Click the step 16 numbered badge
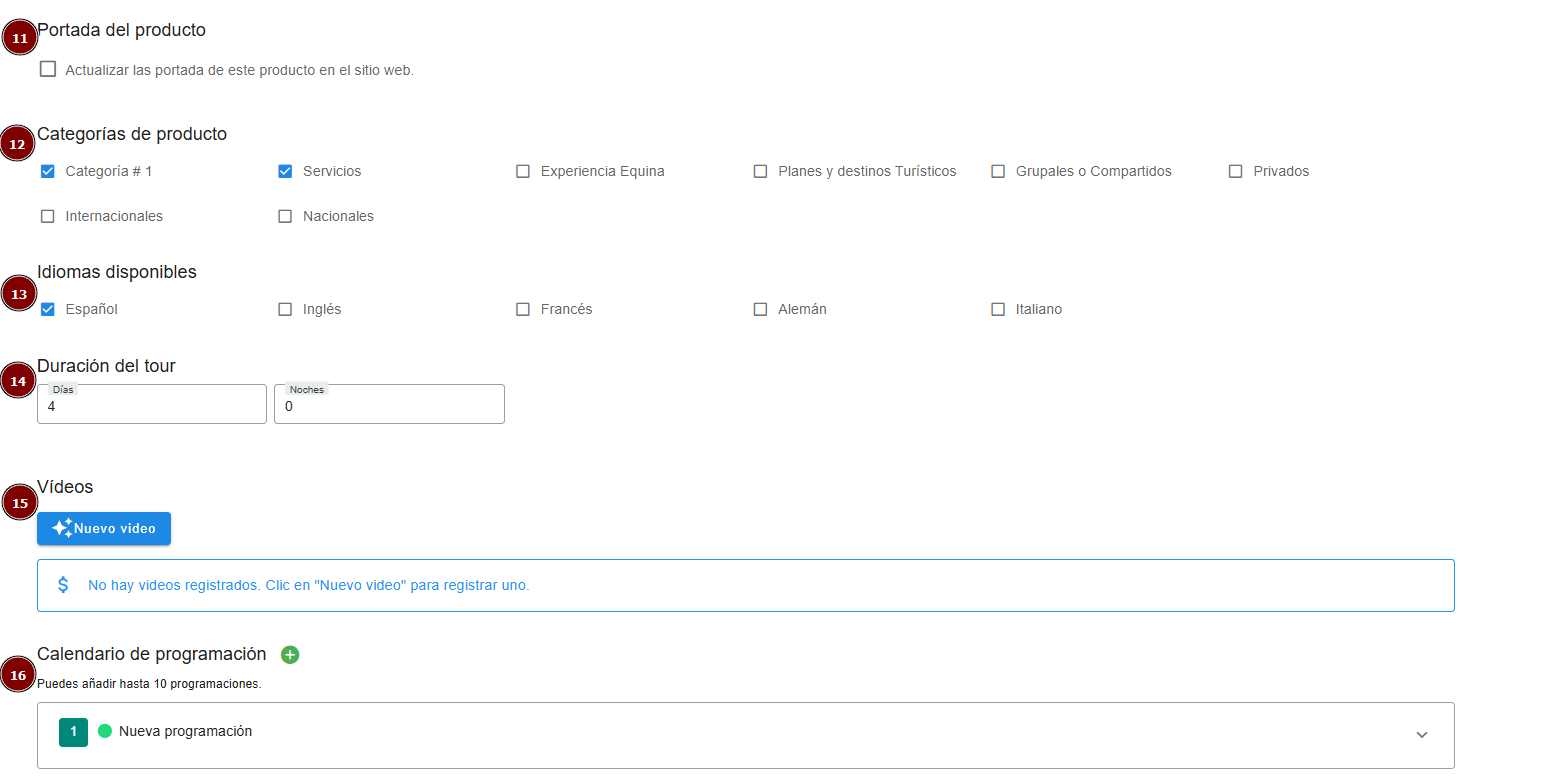This screenshot has height=782, width=1559. click(19, 676)
